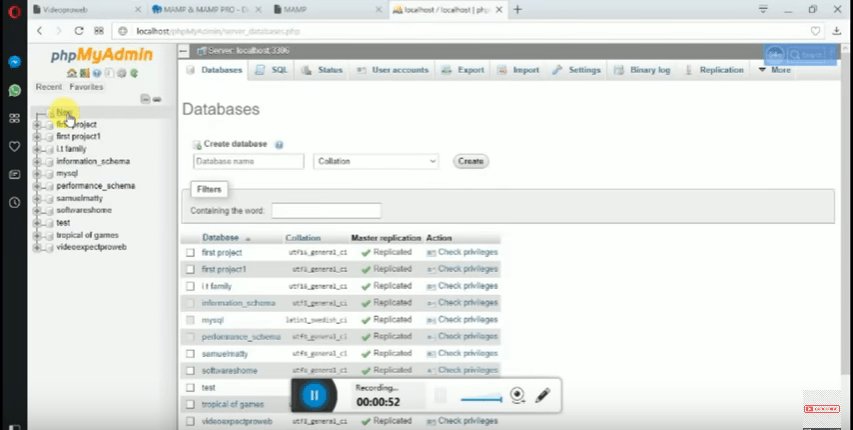
Task: Collapse all icon in the navigation panel
Action: pyautogui.click(x=146, y=99)
